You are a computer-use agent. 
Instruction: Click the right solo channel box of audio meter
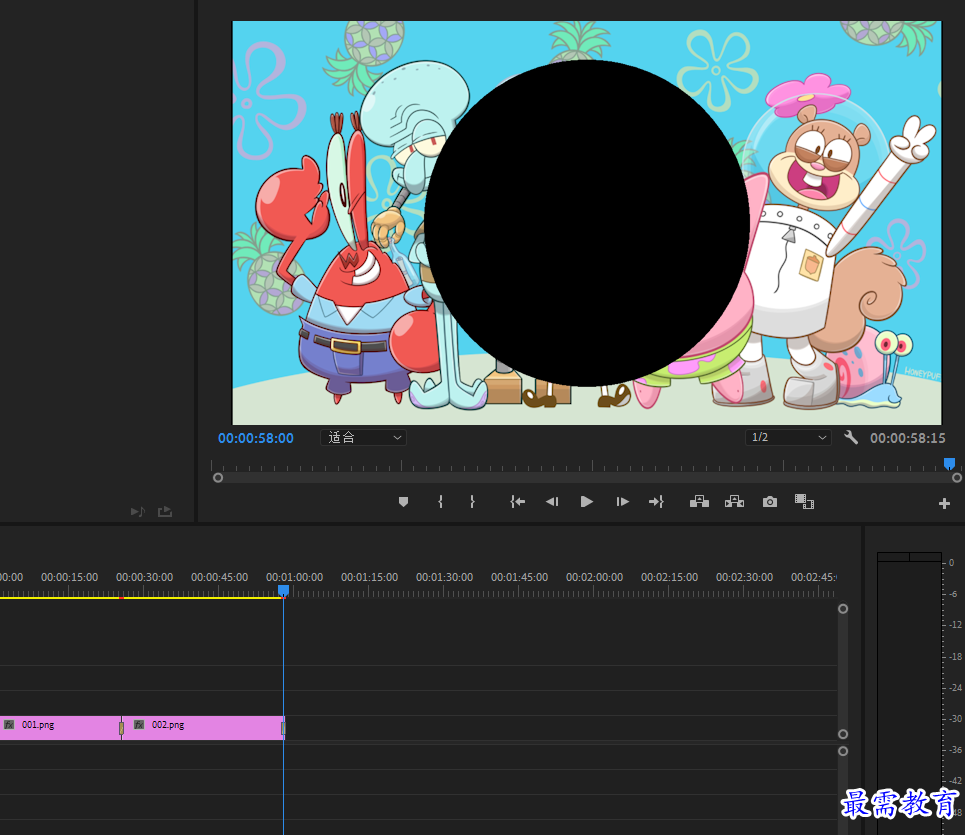926,557
